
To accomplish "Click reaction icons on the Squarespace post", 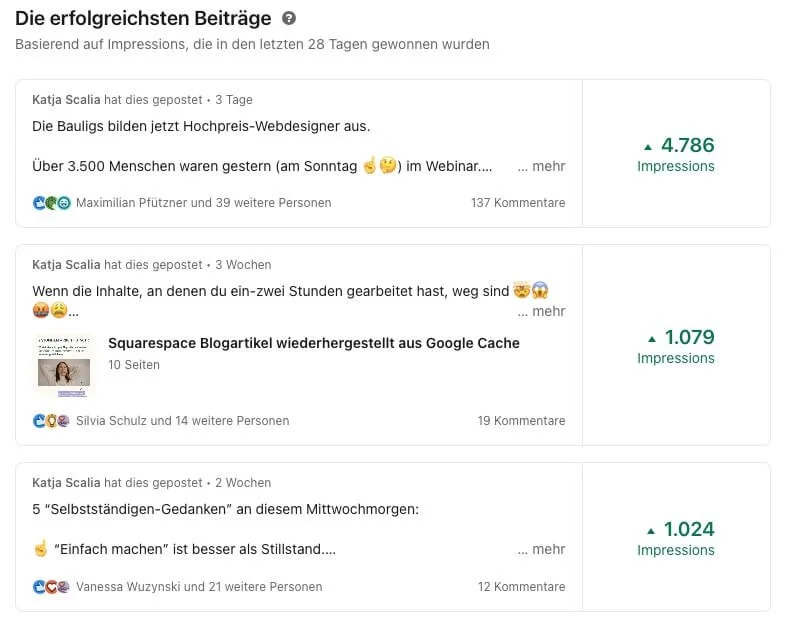I will pyautogui.click(x=52, y=421).
